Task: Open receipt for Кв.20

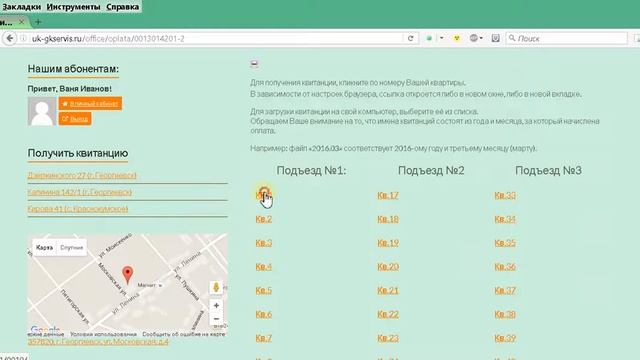Action: click(388, 267)
